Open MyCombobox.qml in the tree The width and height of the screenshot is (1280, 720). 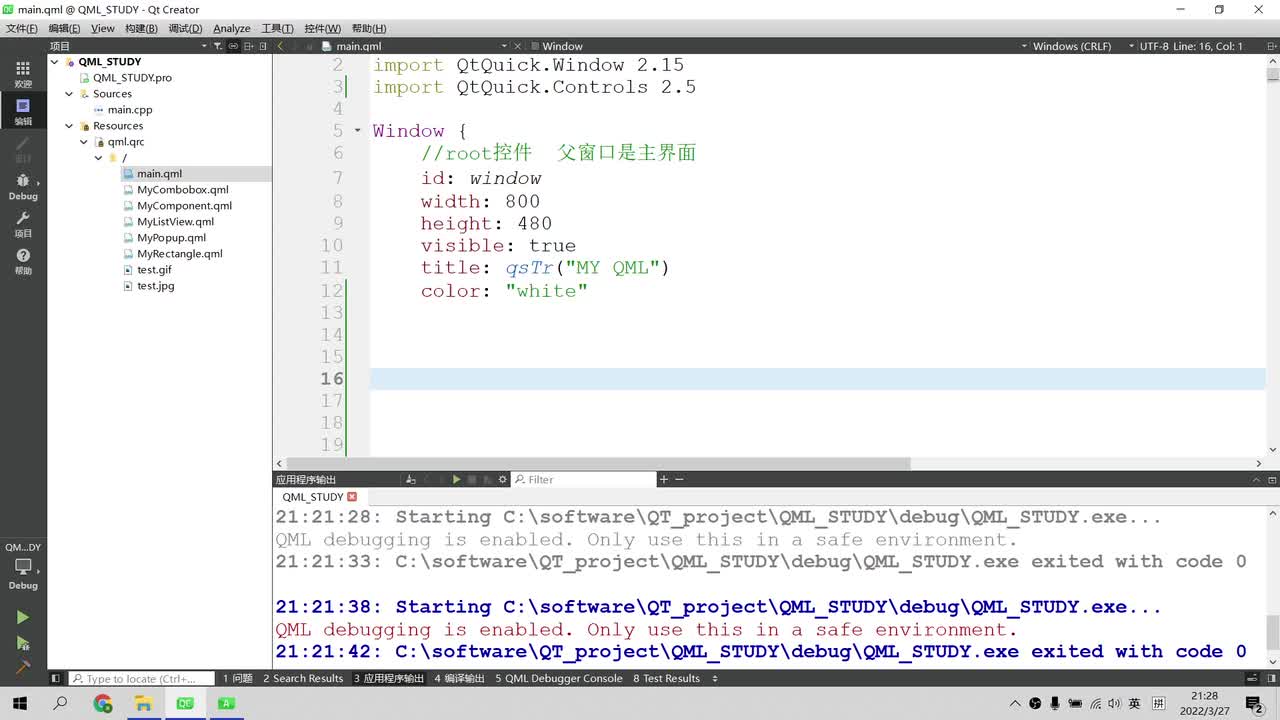pyautogui.click(x=183, y=190)
